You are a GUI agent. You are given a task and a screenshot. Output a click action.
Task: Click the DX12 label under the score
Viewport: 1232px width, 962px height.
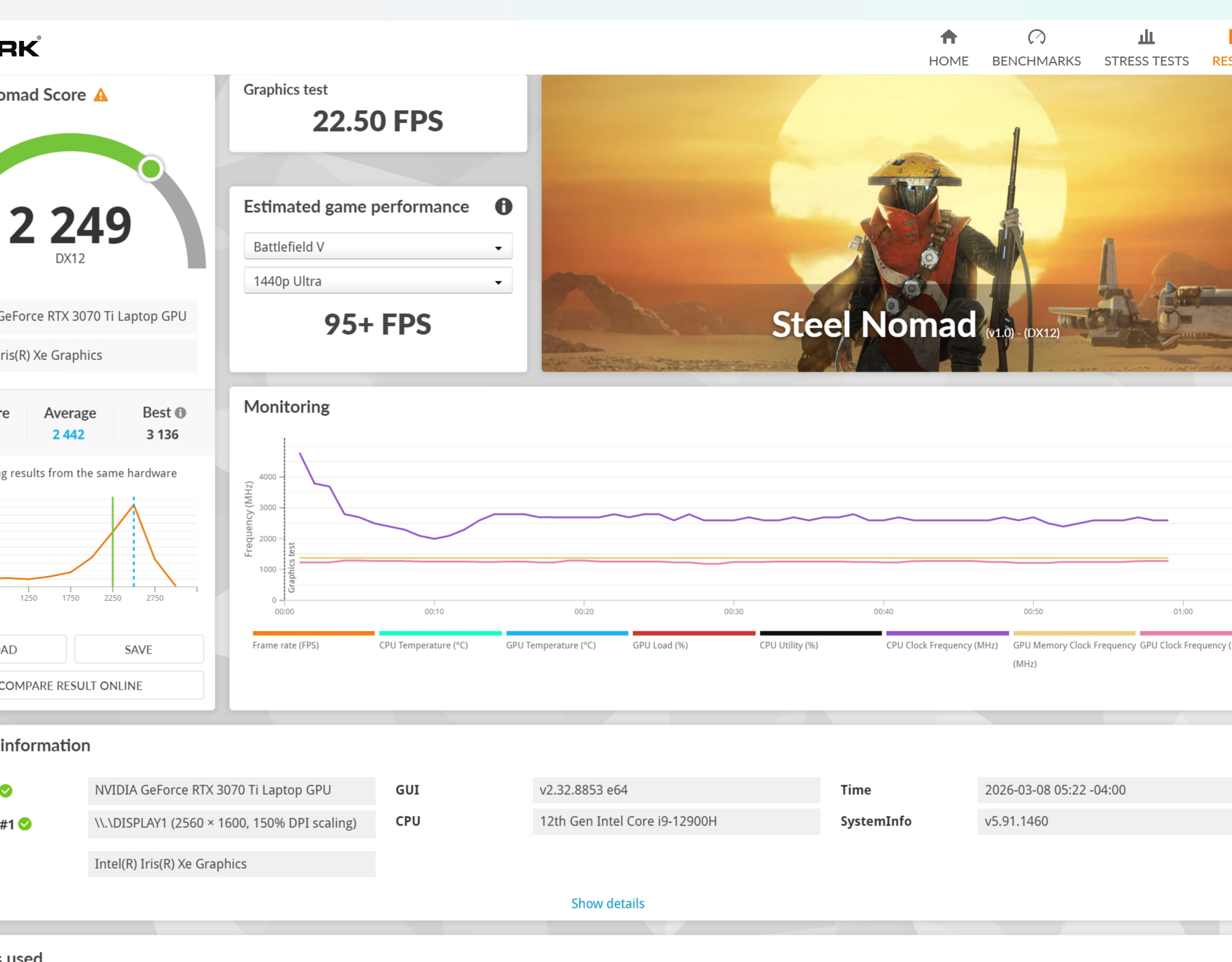pos(70,259)
